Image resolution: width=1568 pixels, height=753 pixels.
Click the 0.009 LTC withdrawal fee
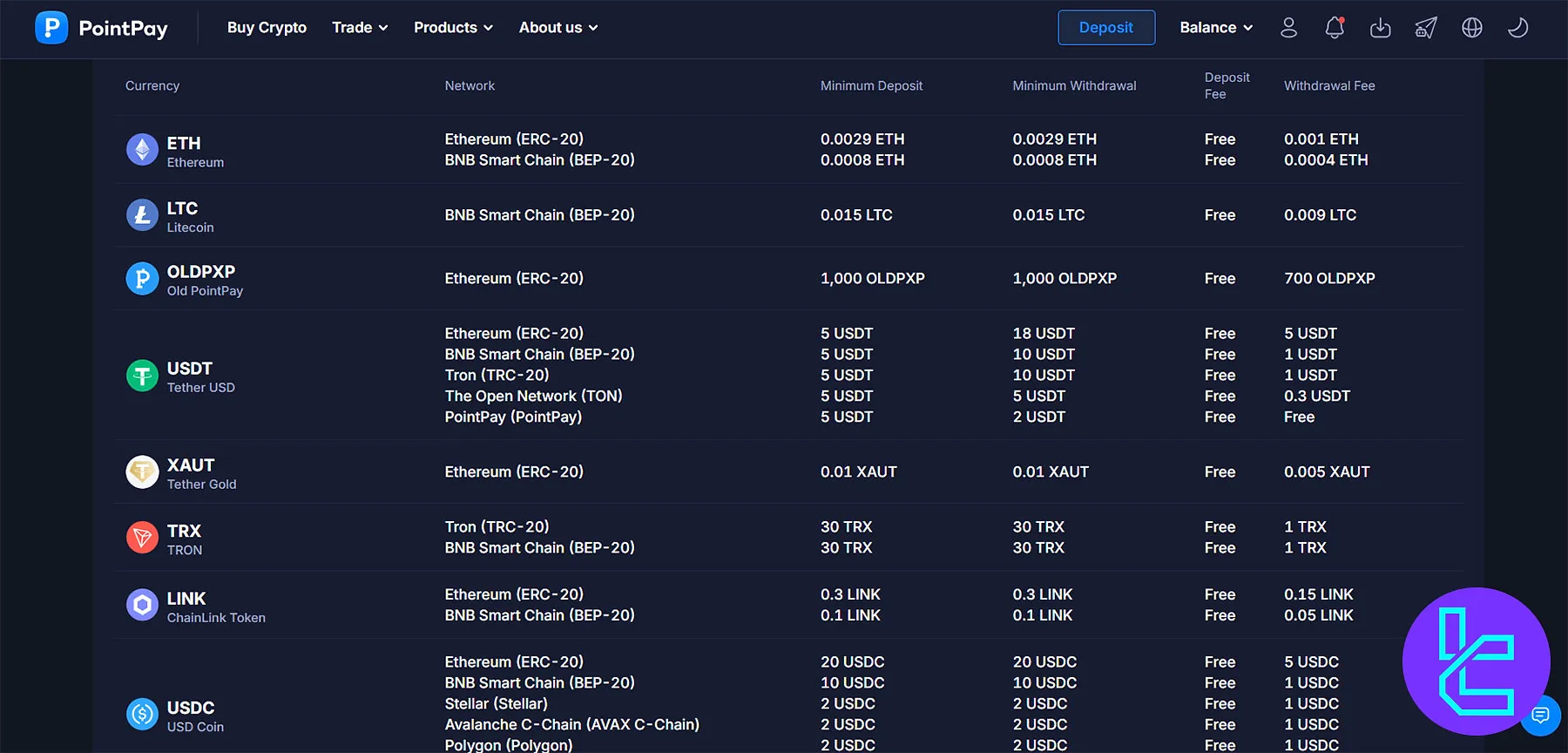[1320, 214]
